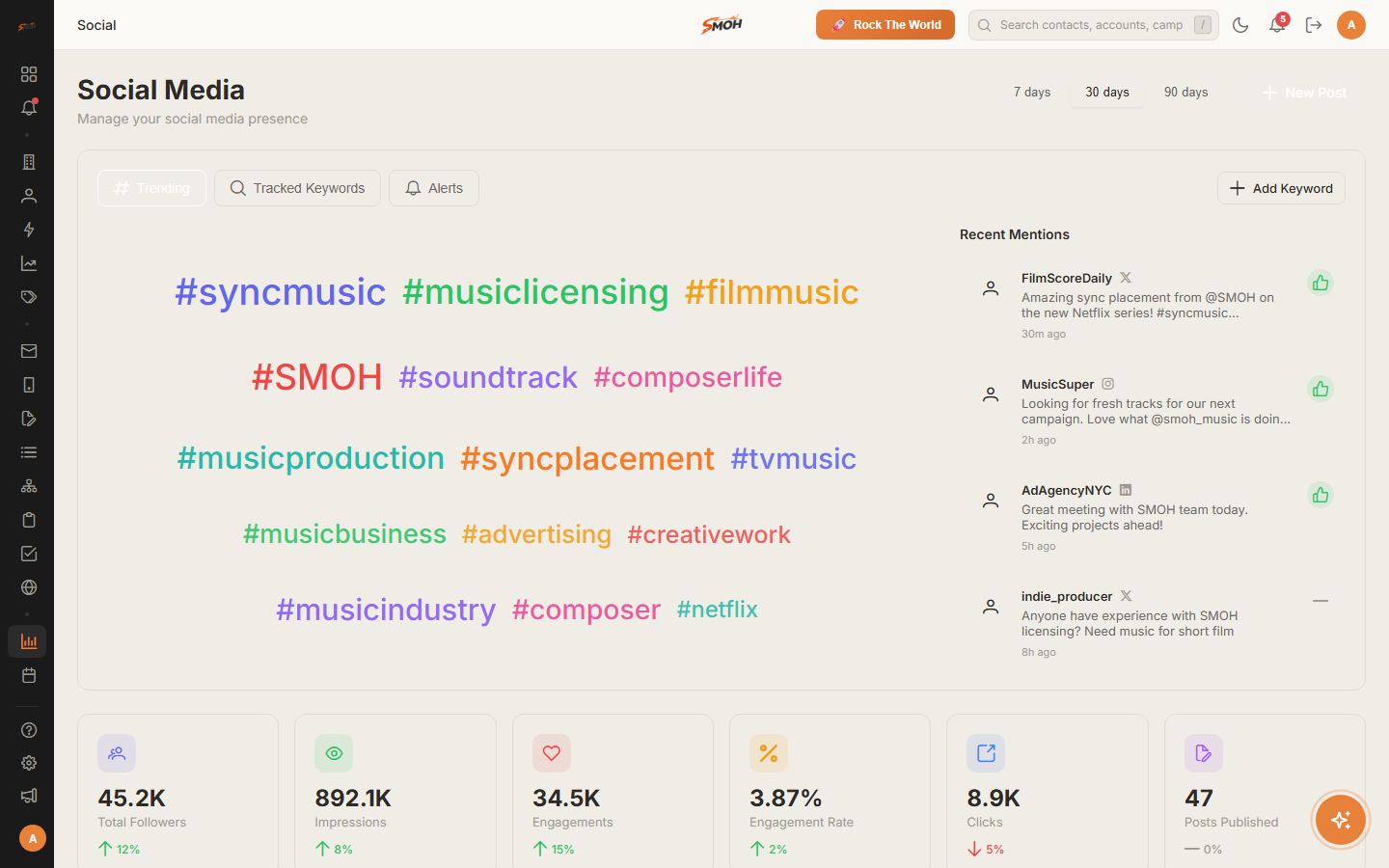
Task: Open the settings gear icon in sidebar
Action: pos(29,763)
